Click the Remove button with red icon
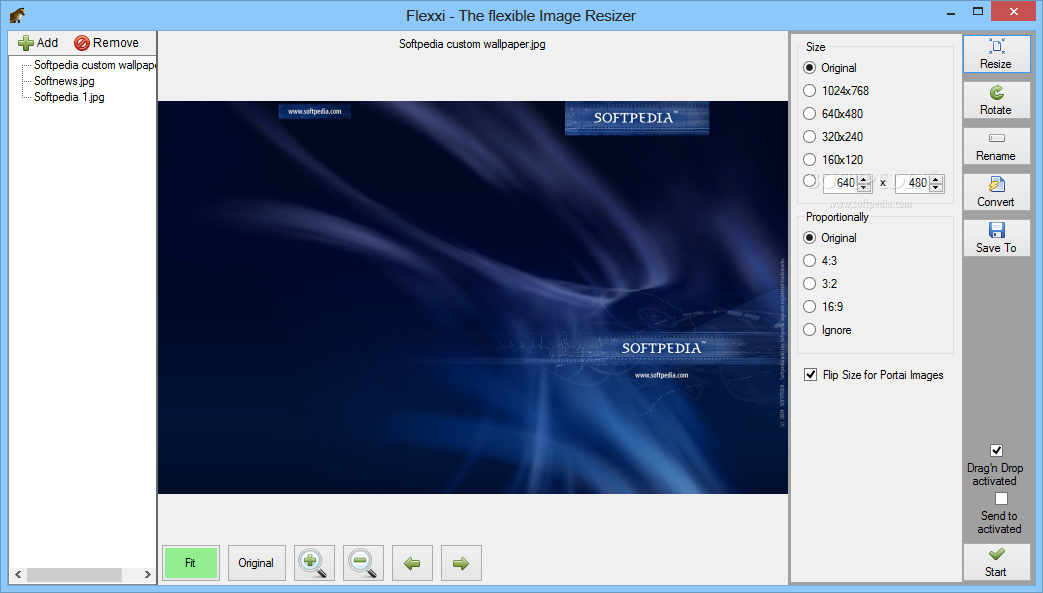This screenshot has height=593, width=1043. pos(106,43)
